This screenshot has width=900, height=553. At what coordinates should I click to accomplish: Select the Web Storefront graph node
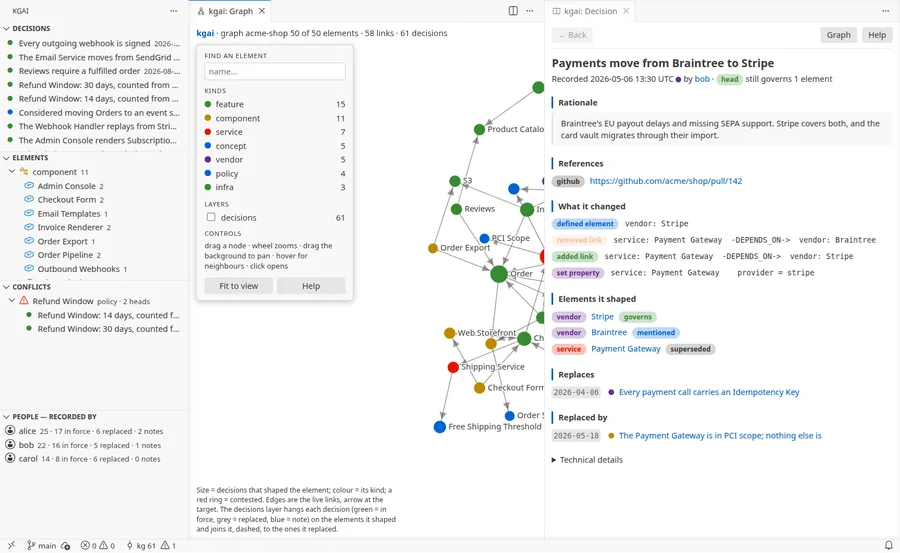click(450, 333)
